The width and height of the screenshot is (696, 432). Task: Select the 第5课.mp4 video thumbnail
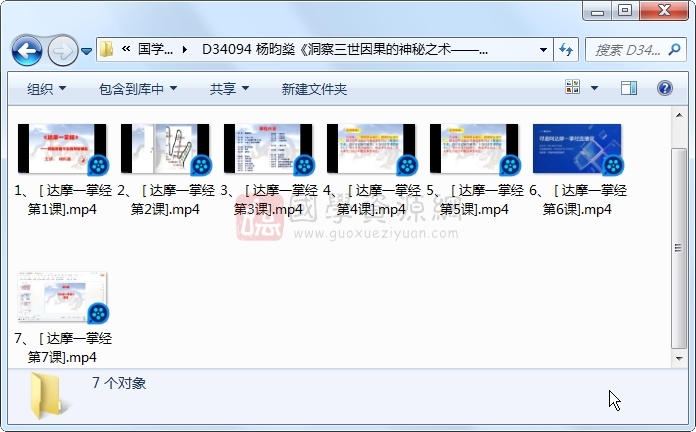[474, 149]
